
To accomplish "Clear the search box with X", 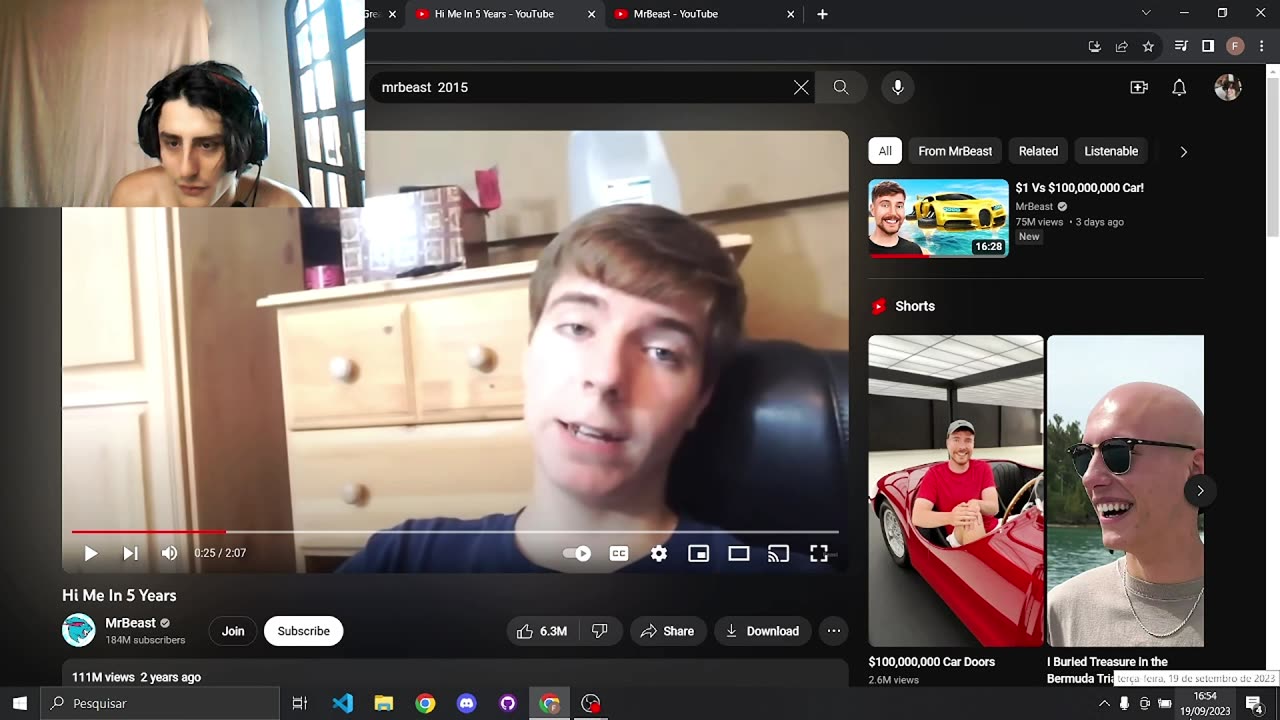I will (x=801, y=87).
